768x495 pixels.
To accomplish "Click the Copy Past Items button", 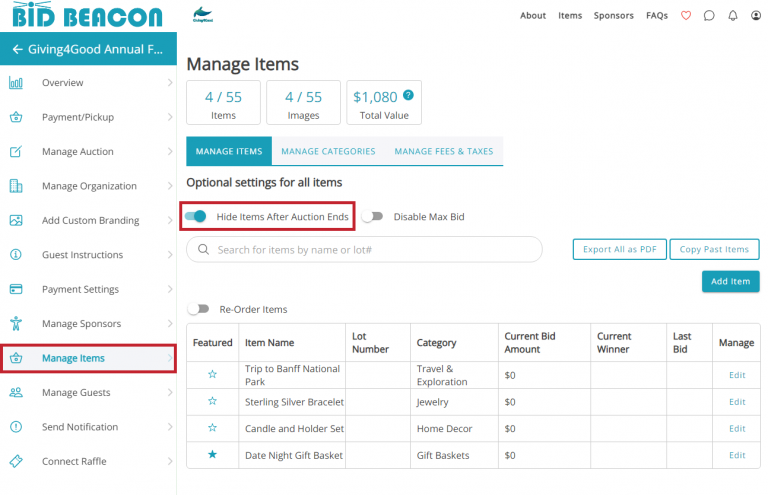I will (714, 249).
